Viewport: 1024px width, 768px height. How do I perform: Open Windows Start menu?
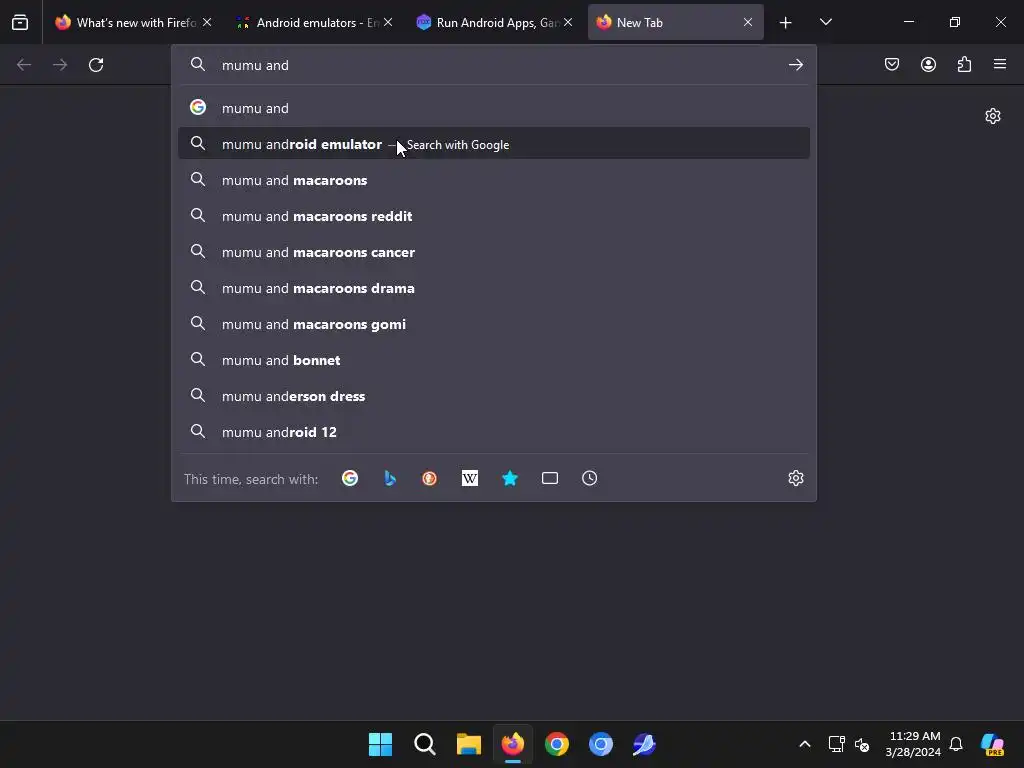[381, 744]
